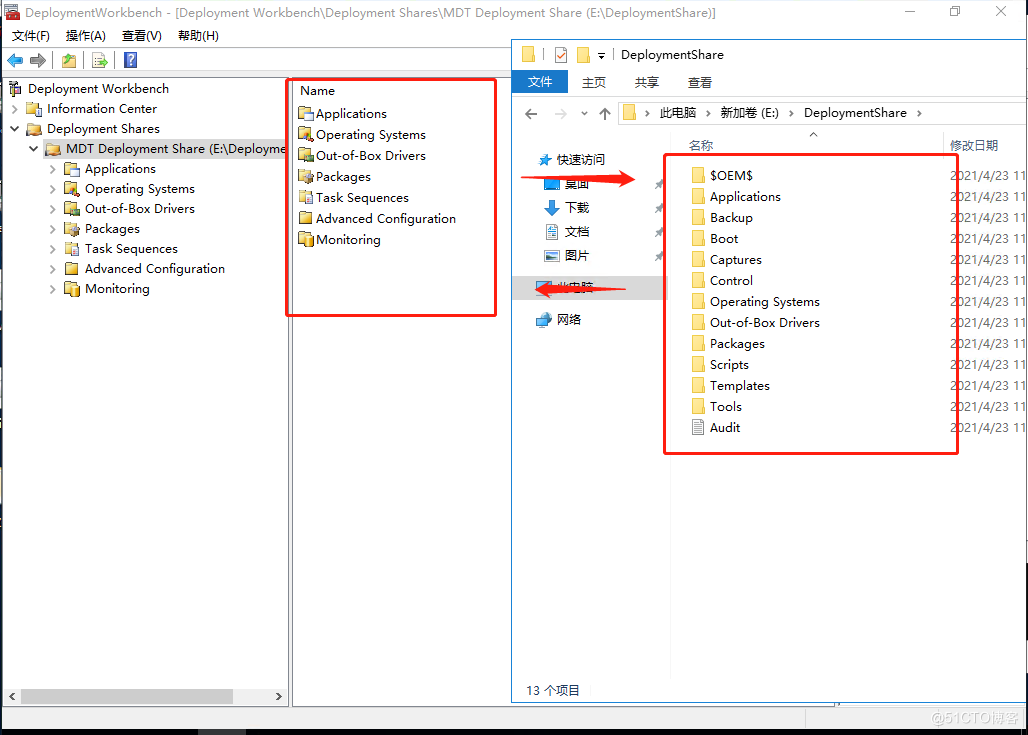Select Applications icon in the Name pane
This screenshot has height=735, width=1028.
(x=306, y=113)
